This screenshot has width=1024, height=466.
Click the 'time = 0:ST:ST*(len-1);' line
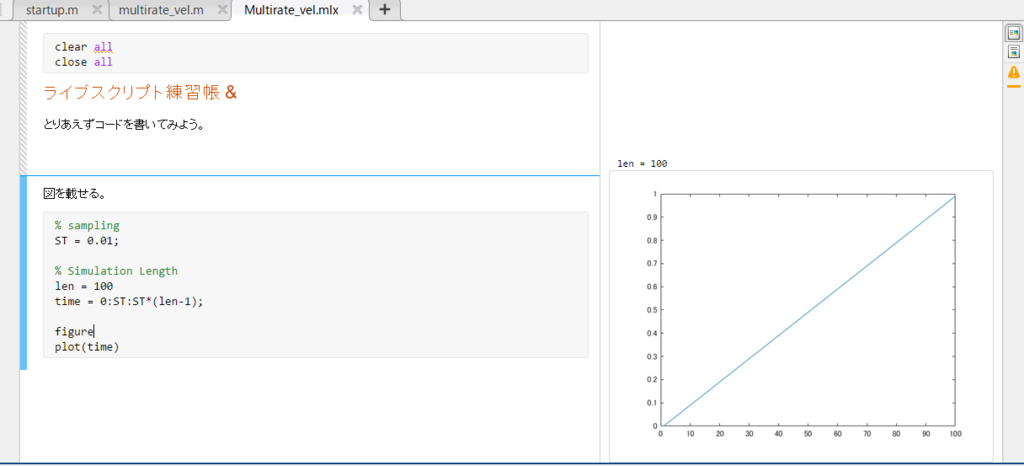click(x=129, y=302)
